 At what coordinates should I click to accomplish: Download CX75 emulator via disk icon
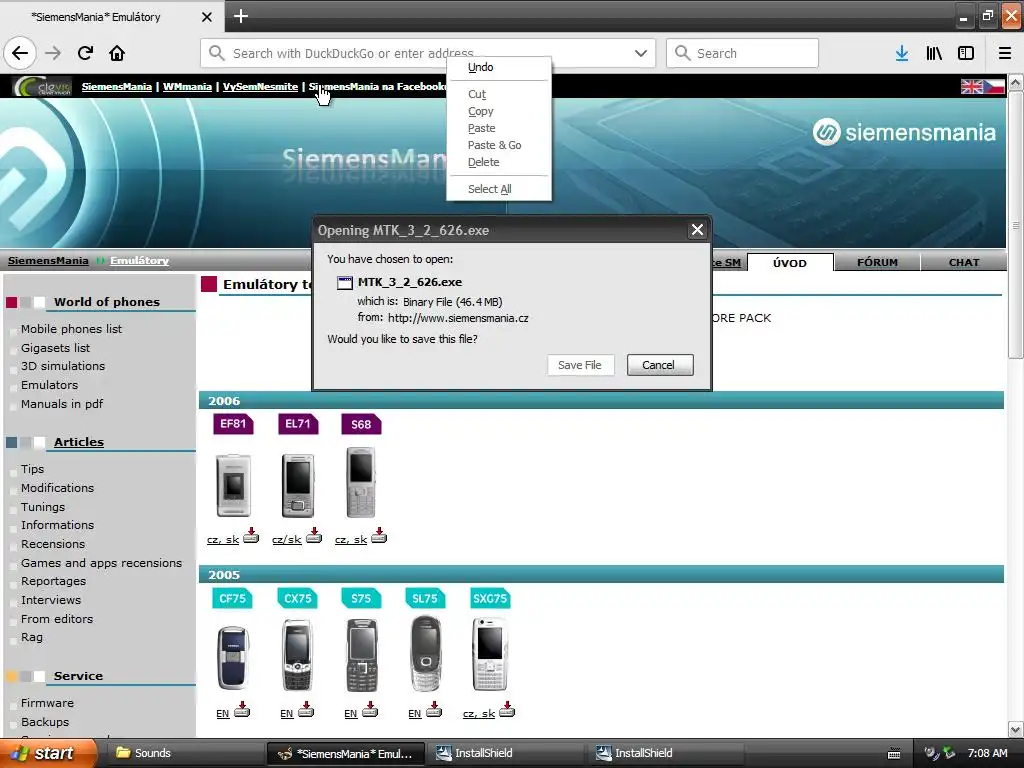(306, 709)
